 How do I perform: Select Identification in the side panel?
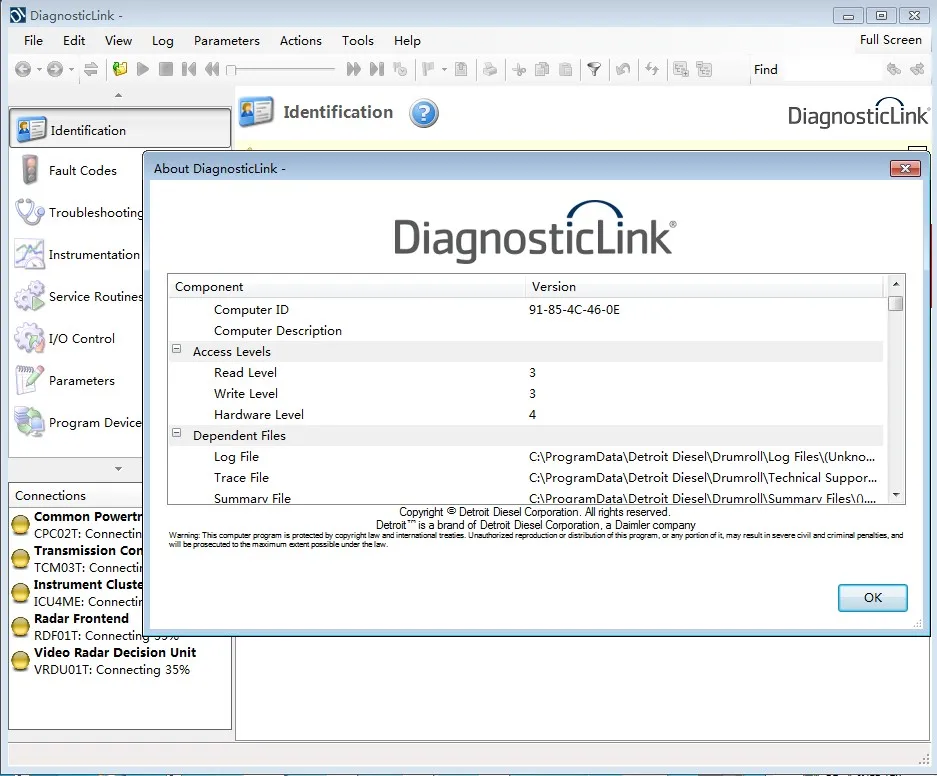(x=120, y=128)
